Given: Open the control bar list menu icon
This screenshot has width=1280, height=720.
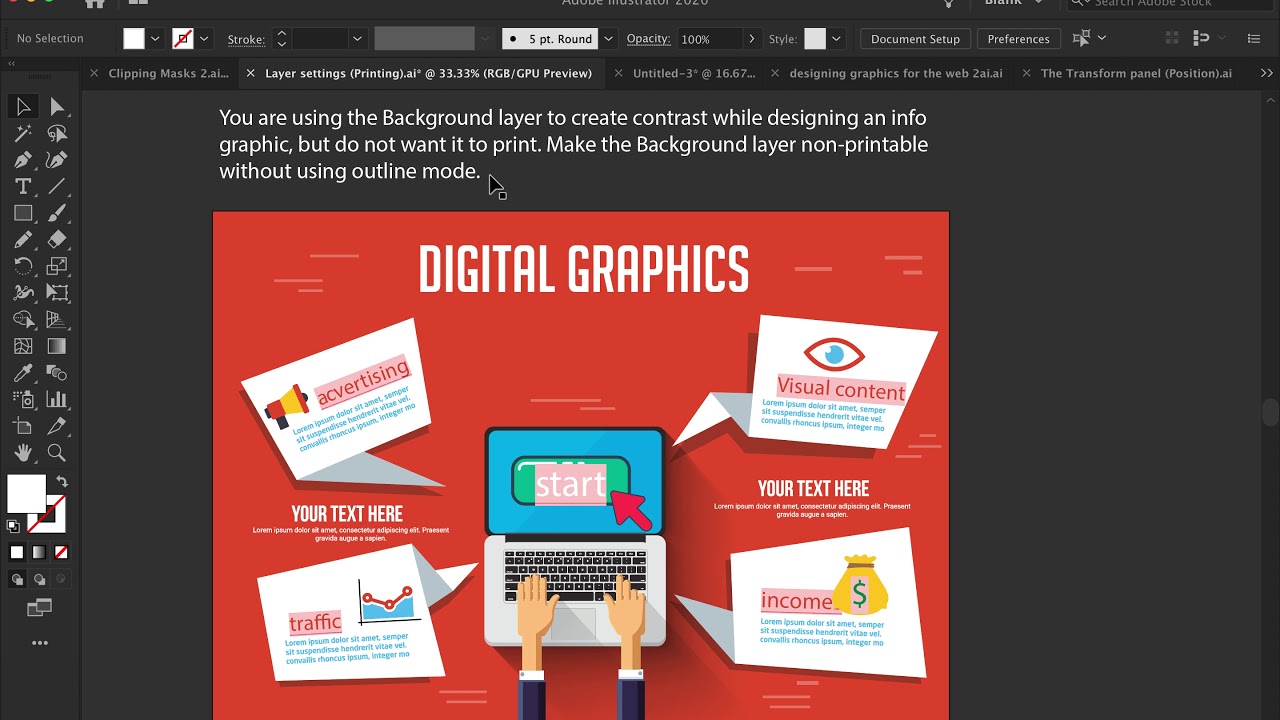Looking at the screenshot, I should [x=1254, y=39].
